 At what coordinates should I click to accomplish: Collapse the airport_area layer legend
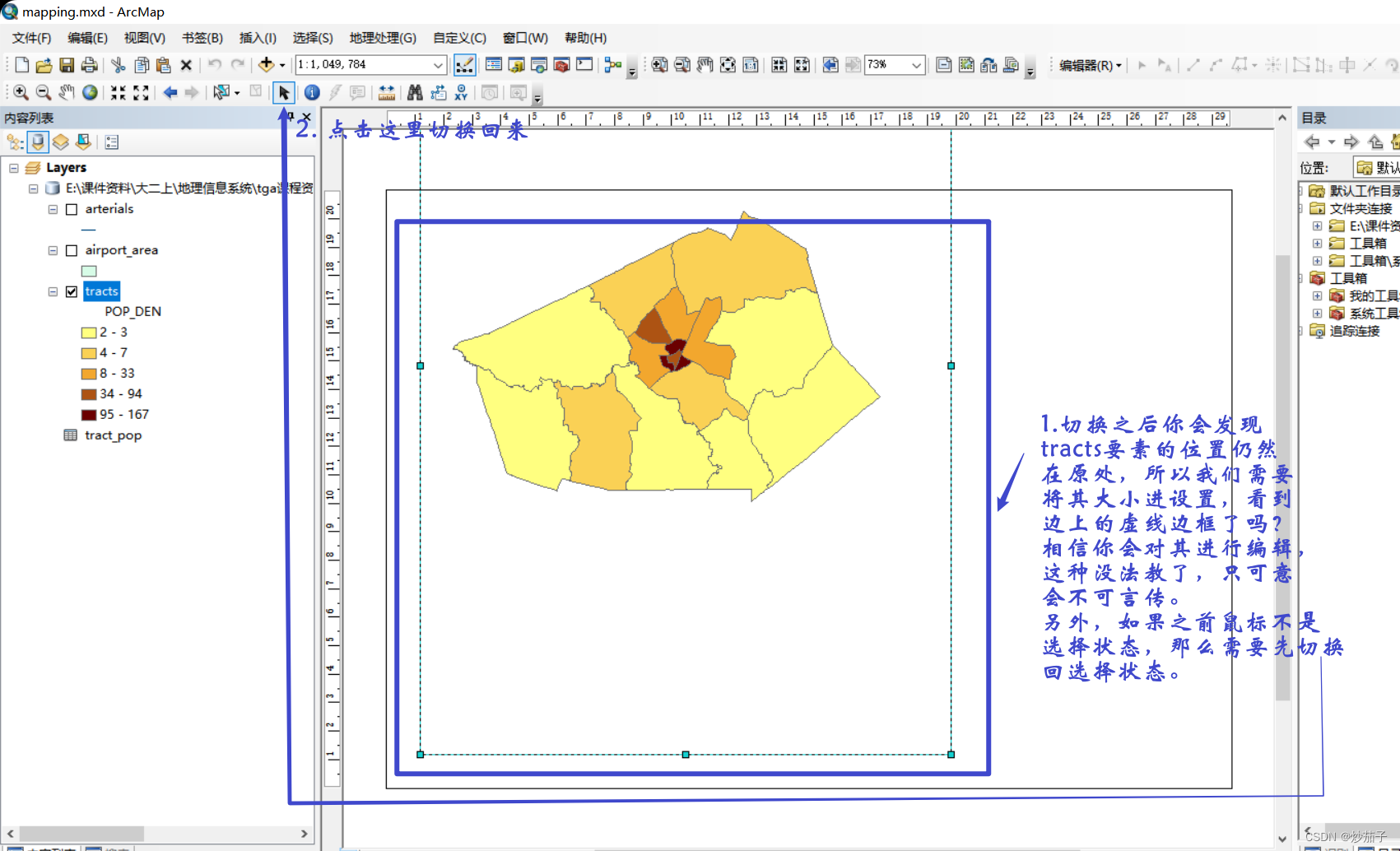[53, 250]
